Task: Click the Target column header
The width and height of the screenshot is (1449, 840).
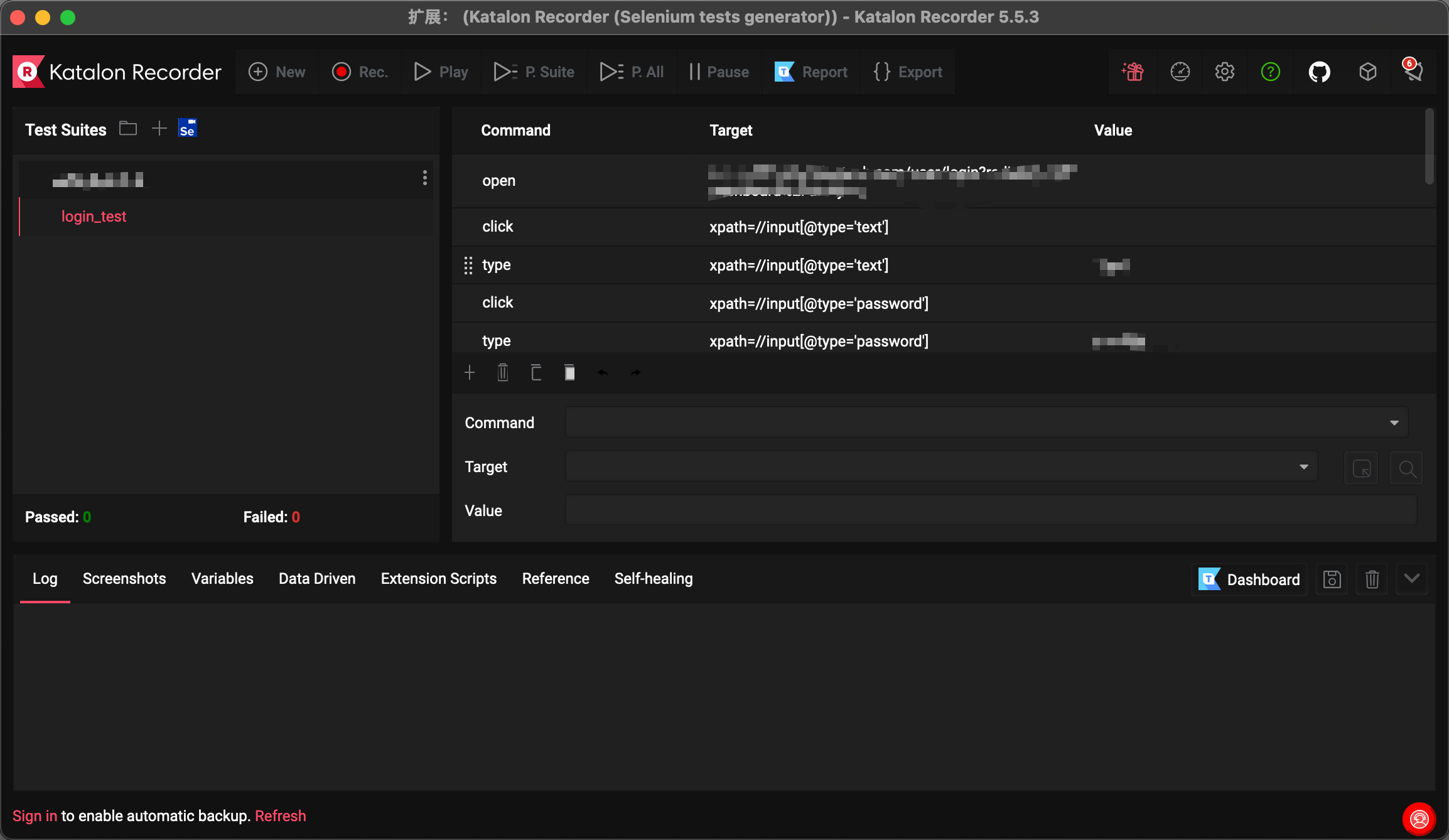Action: tap(731, 130)
